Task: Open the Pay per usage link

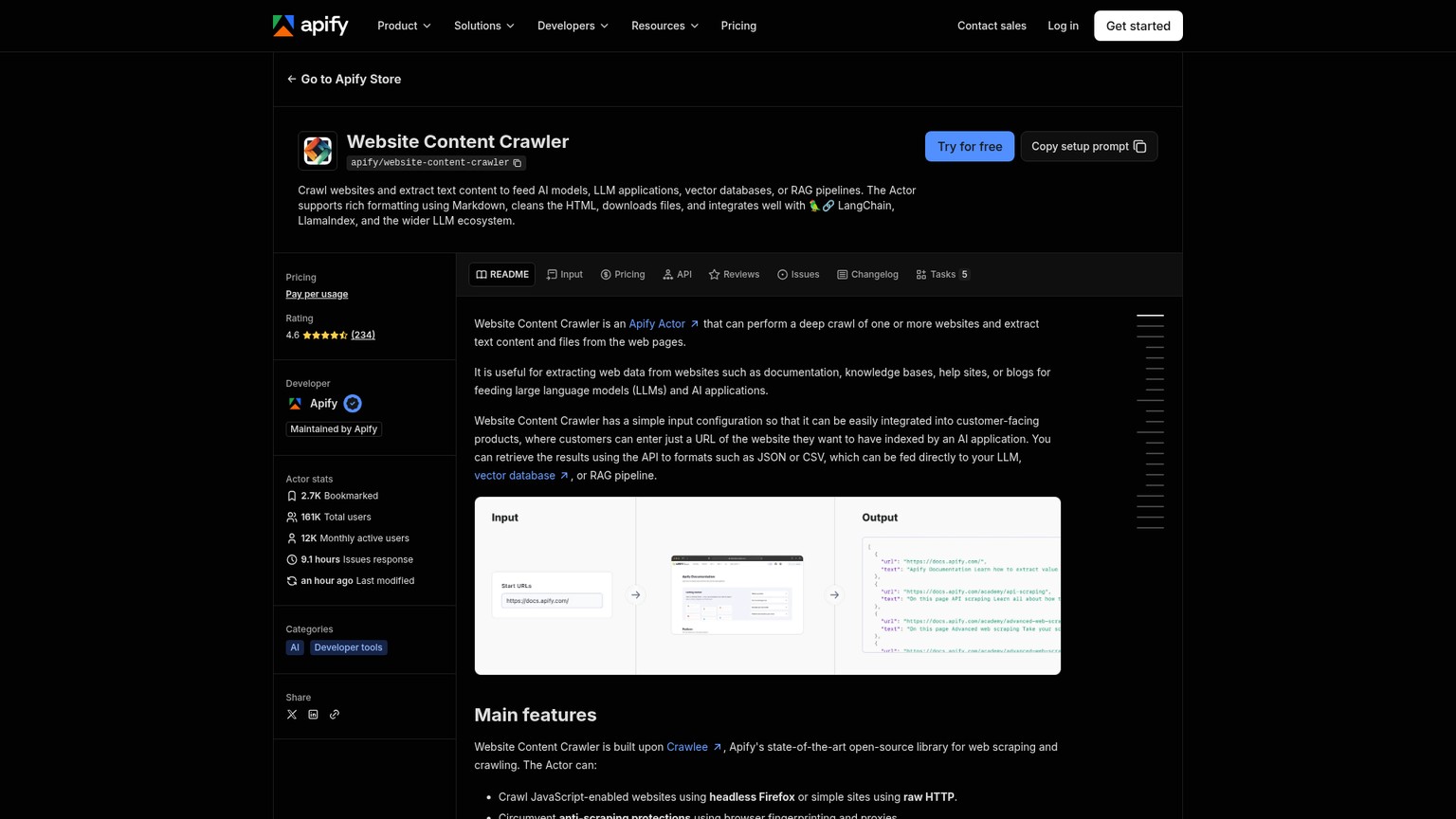Action: pos(317,295)
